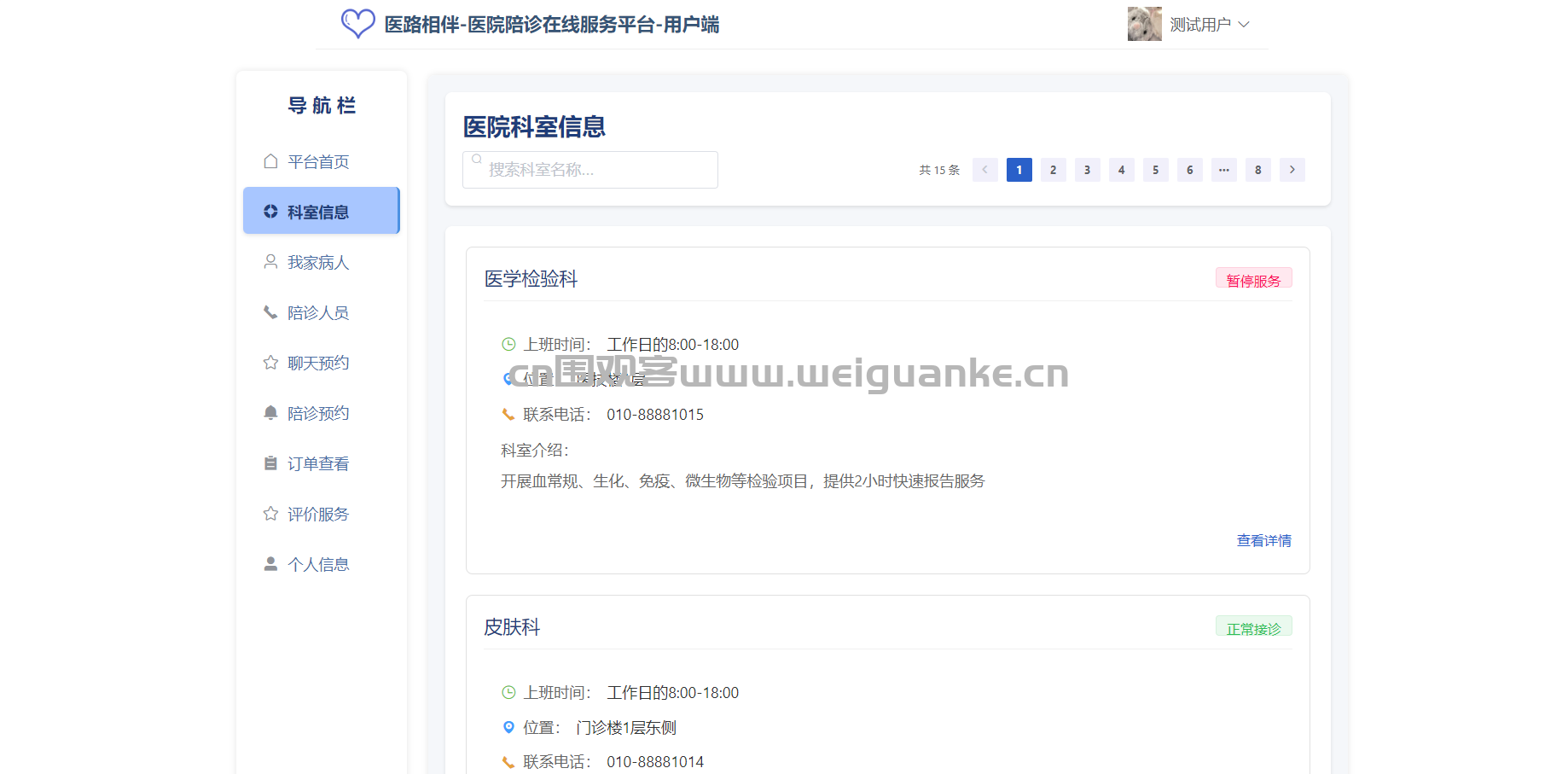The height and width of the screenshot is (774, 1568).
Task: Open the 平台首页 home icon in sidebar
Action: (x=270, y=161)
